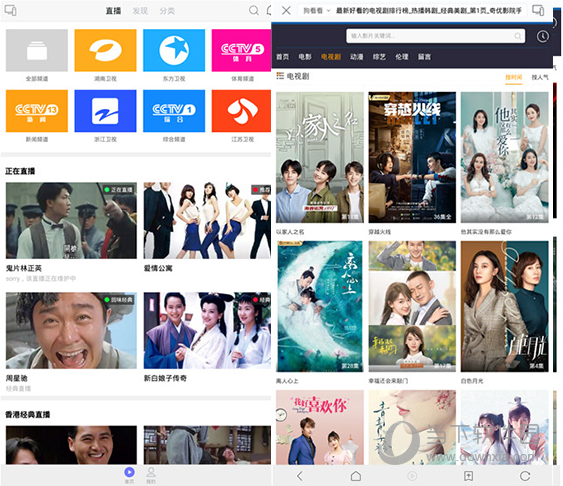Click the 香港经典直播 section heading

pos(28,414)
